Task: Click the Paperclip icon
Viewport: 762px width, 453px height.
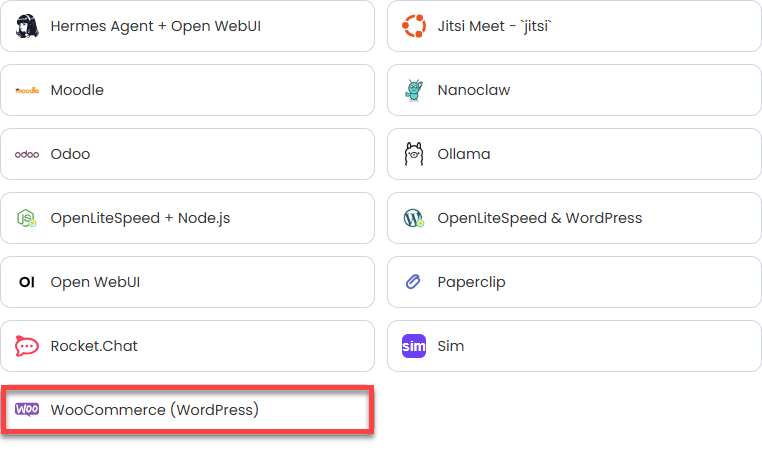Action: [413, 282]
